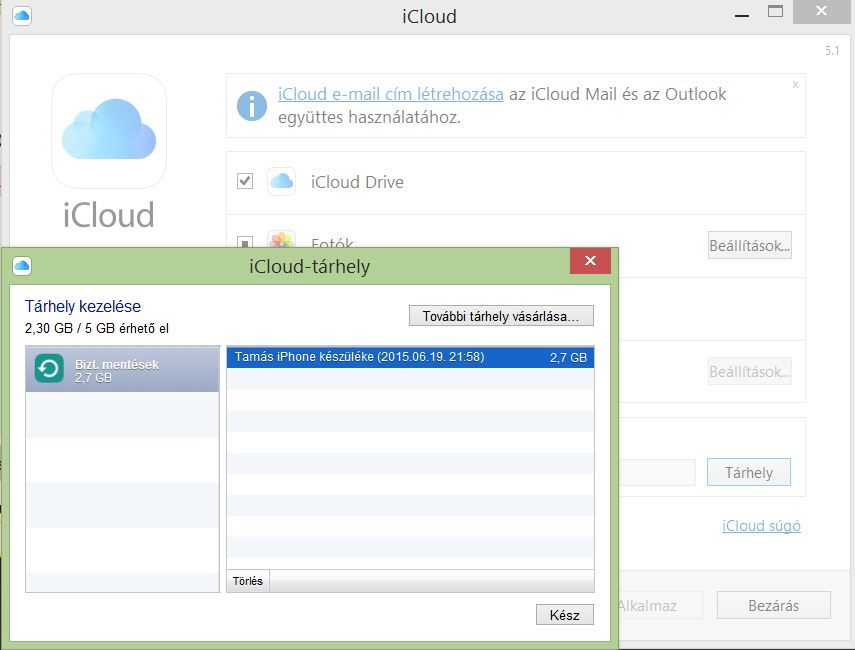Click További tárhely vásárlása button
Viewport: 855px width, 650px height.
pos(501,316)
